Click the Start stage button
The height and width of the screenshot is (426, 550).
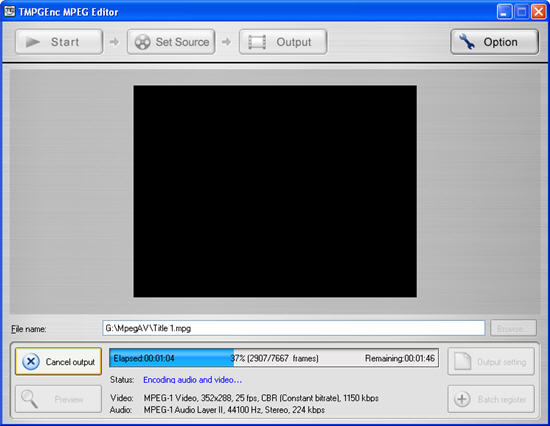[x=59, y=42]
